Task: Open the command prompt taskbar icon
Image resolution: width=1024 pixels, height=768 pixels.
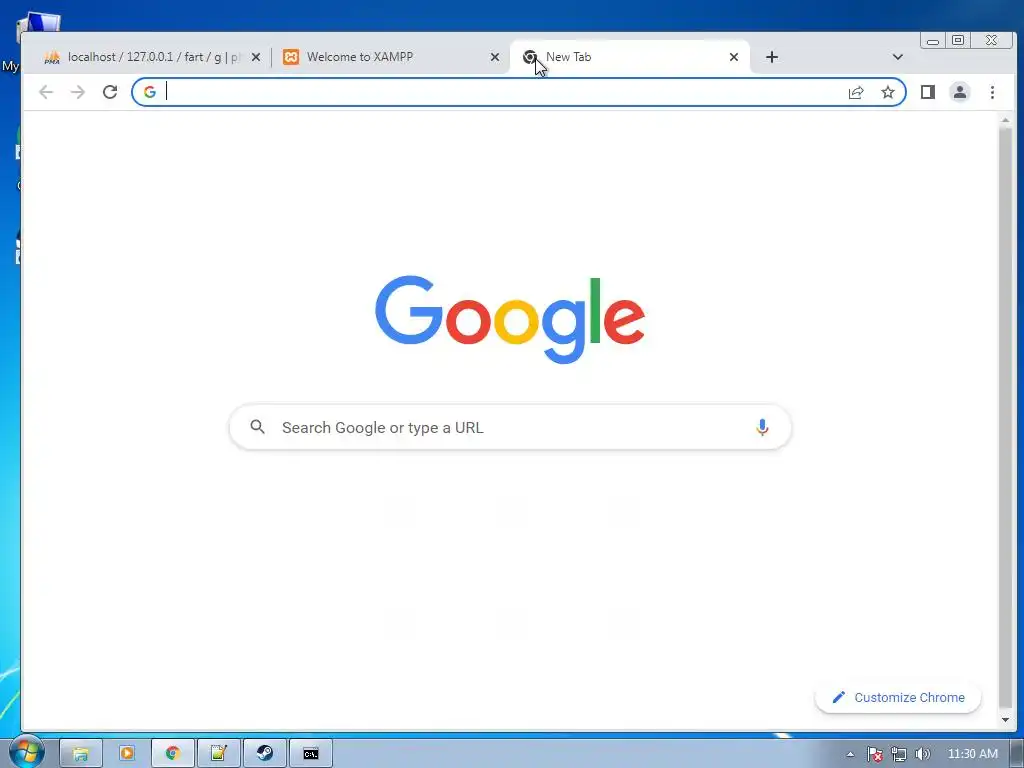Action: [311, 754]
